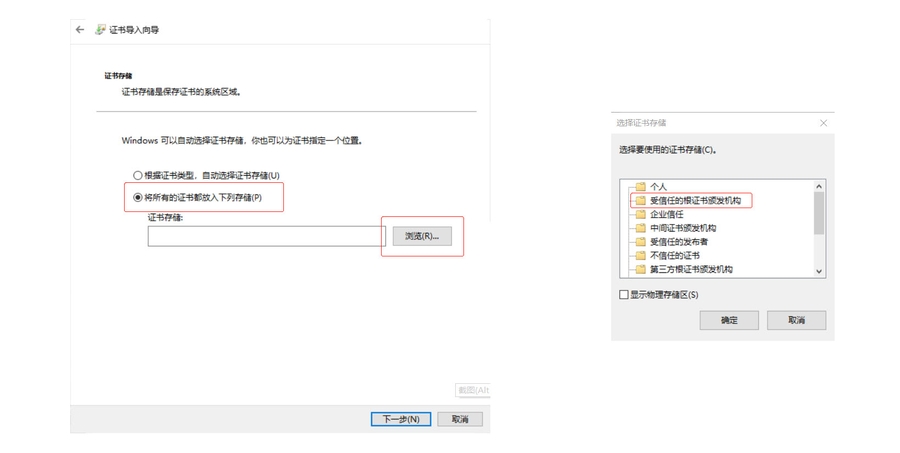
Task: Click 下一步 to go to the next step
Action: (x=400, y=419)
